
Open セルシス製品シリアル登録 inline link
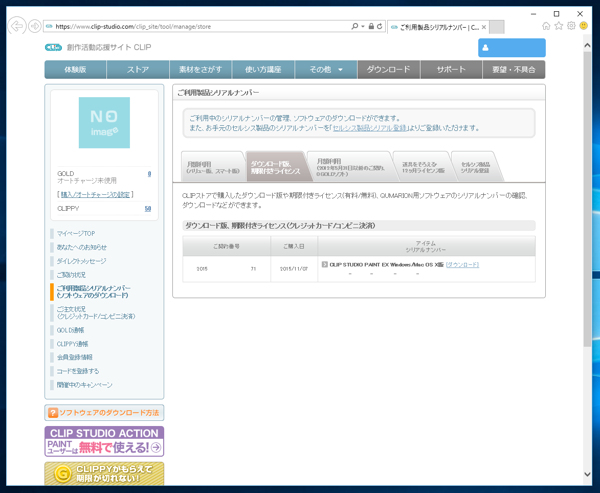pos(369,128)
